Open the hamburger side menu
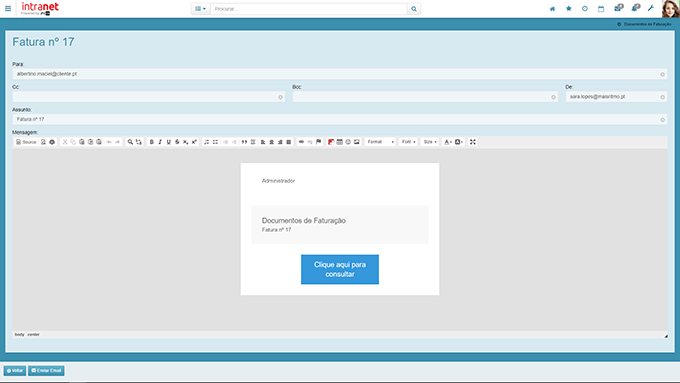This screenshot has height=383, width=680. tap(8, 8)
